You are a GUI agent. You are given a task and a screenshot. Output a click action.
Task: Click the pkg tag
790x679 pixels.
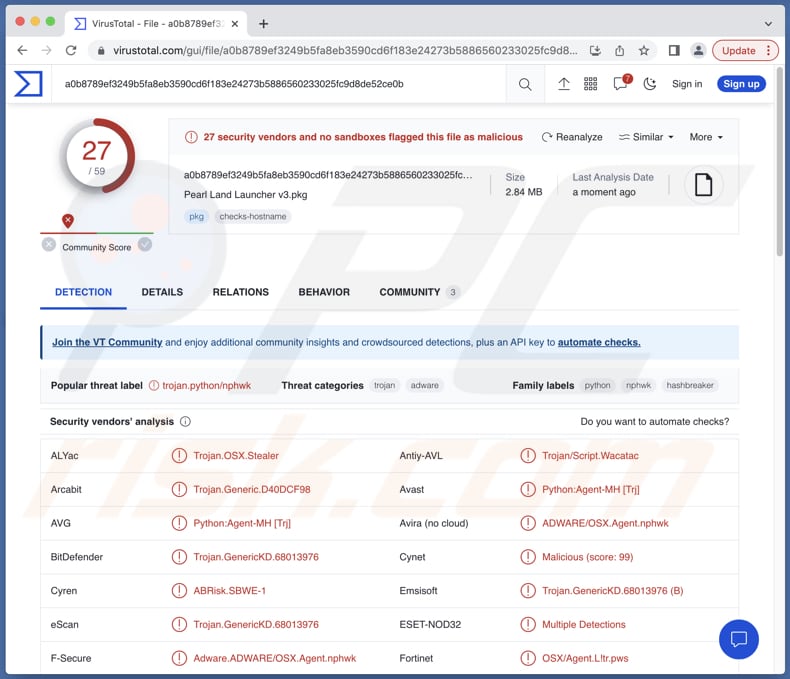[x=196, y=217]
